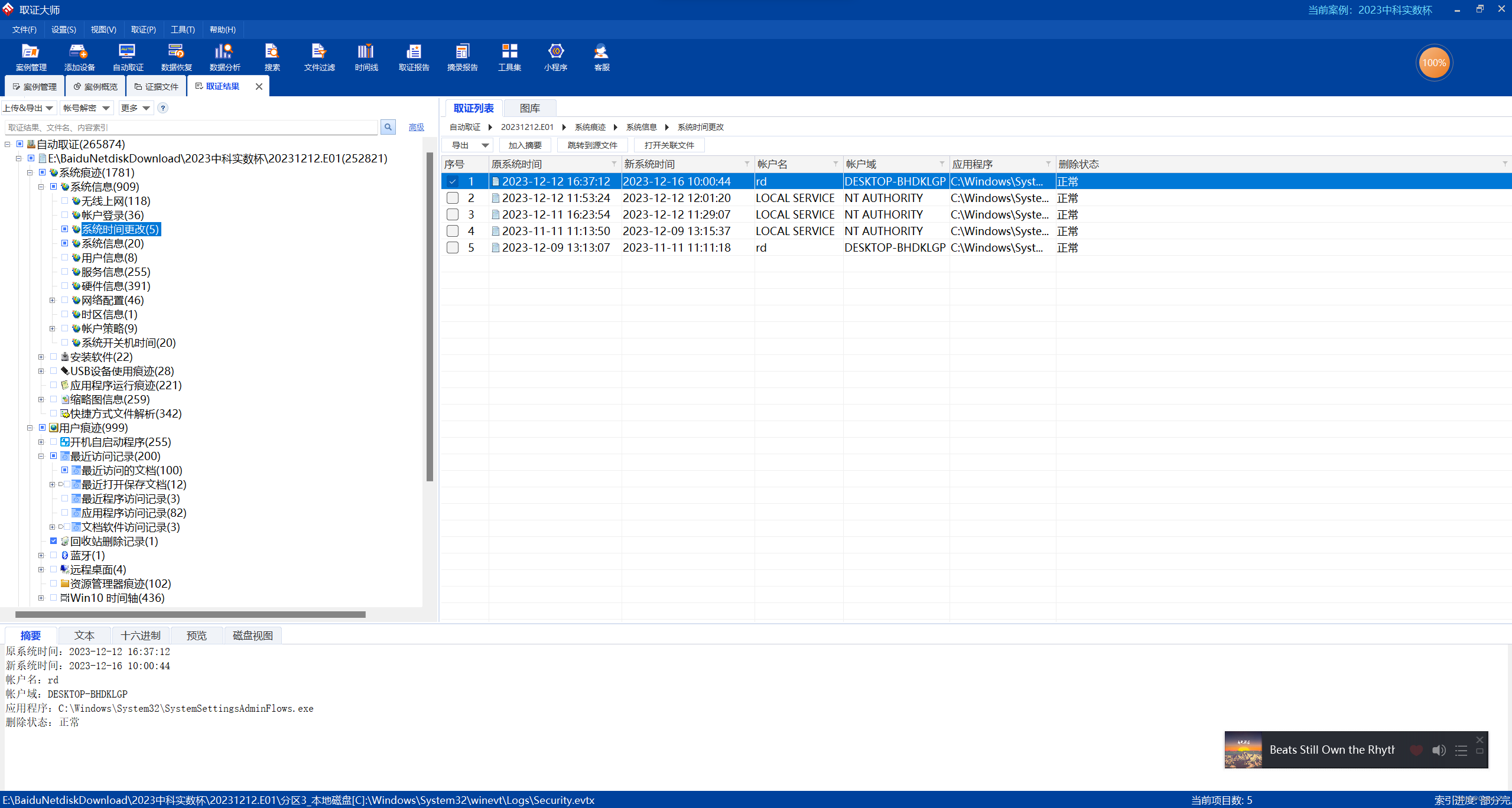1512x808 pixels.
Task: Tick the checkbox for row 2
Action: click(x=453, y=198)
